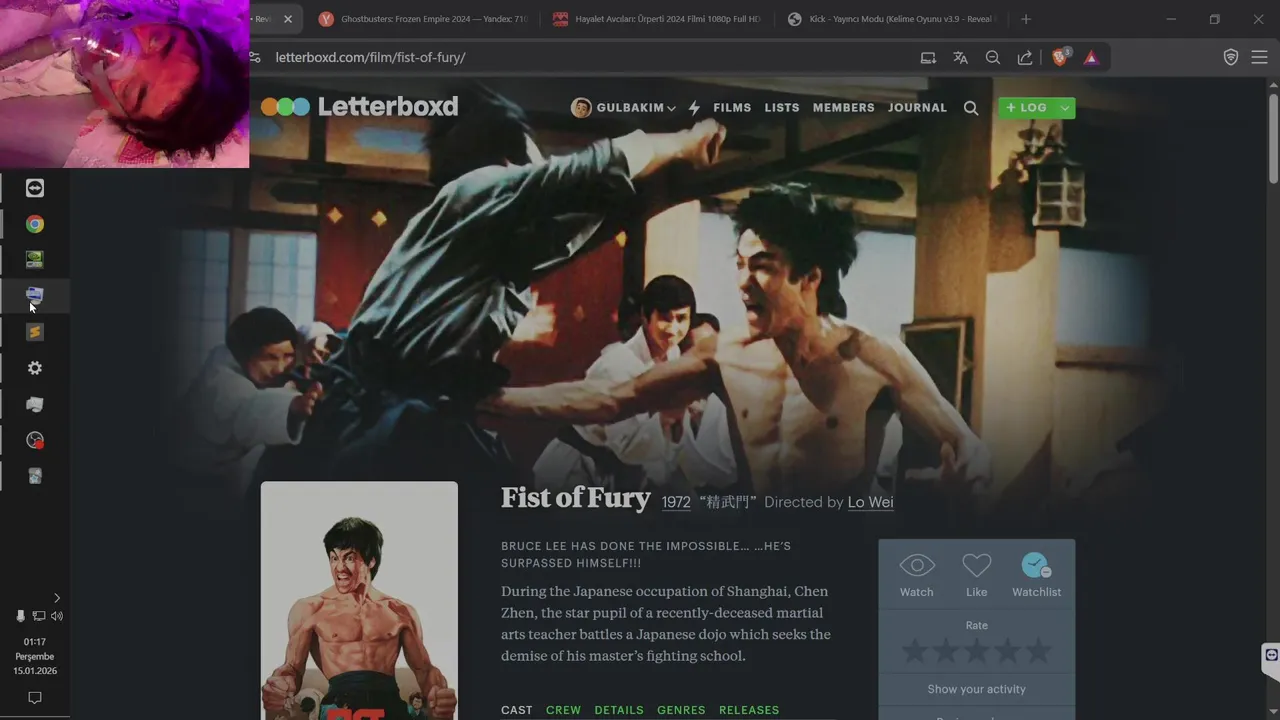This screenshot has height=720, width=1280.
Task: Expand the GULBAKIM account dropdown arrow
Action: tap(672, 108)
